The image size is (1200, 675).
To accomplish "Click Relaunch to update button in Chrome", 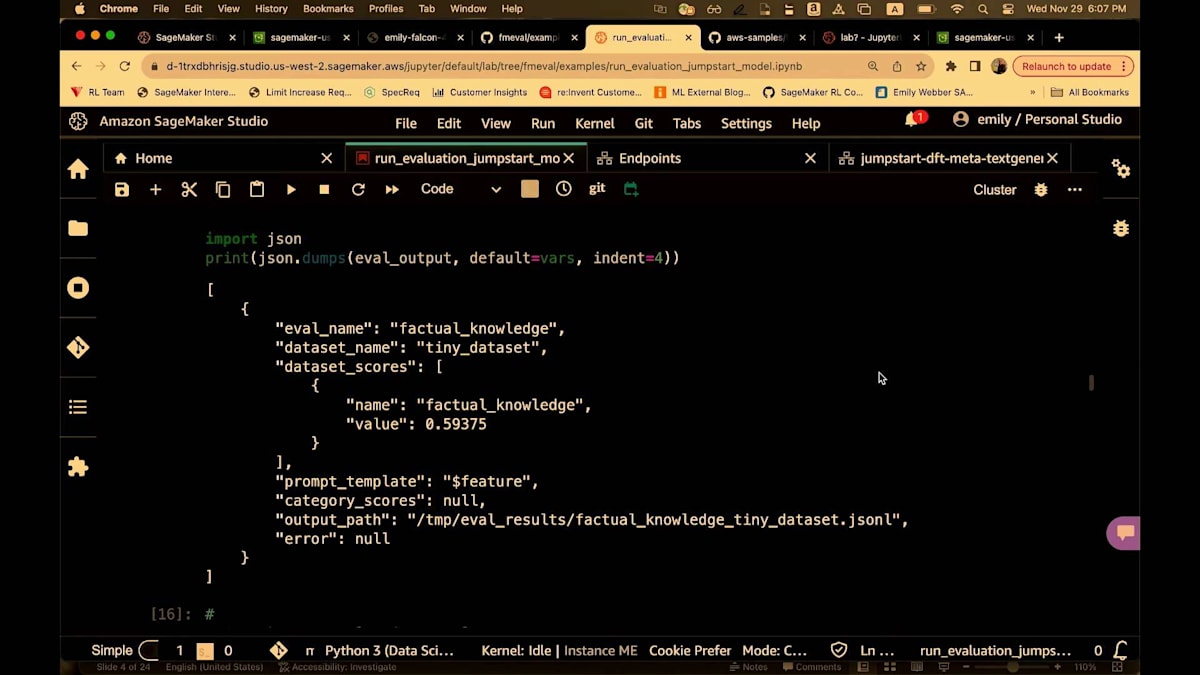I will (x=1073, y=66).
